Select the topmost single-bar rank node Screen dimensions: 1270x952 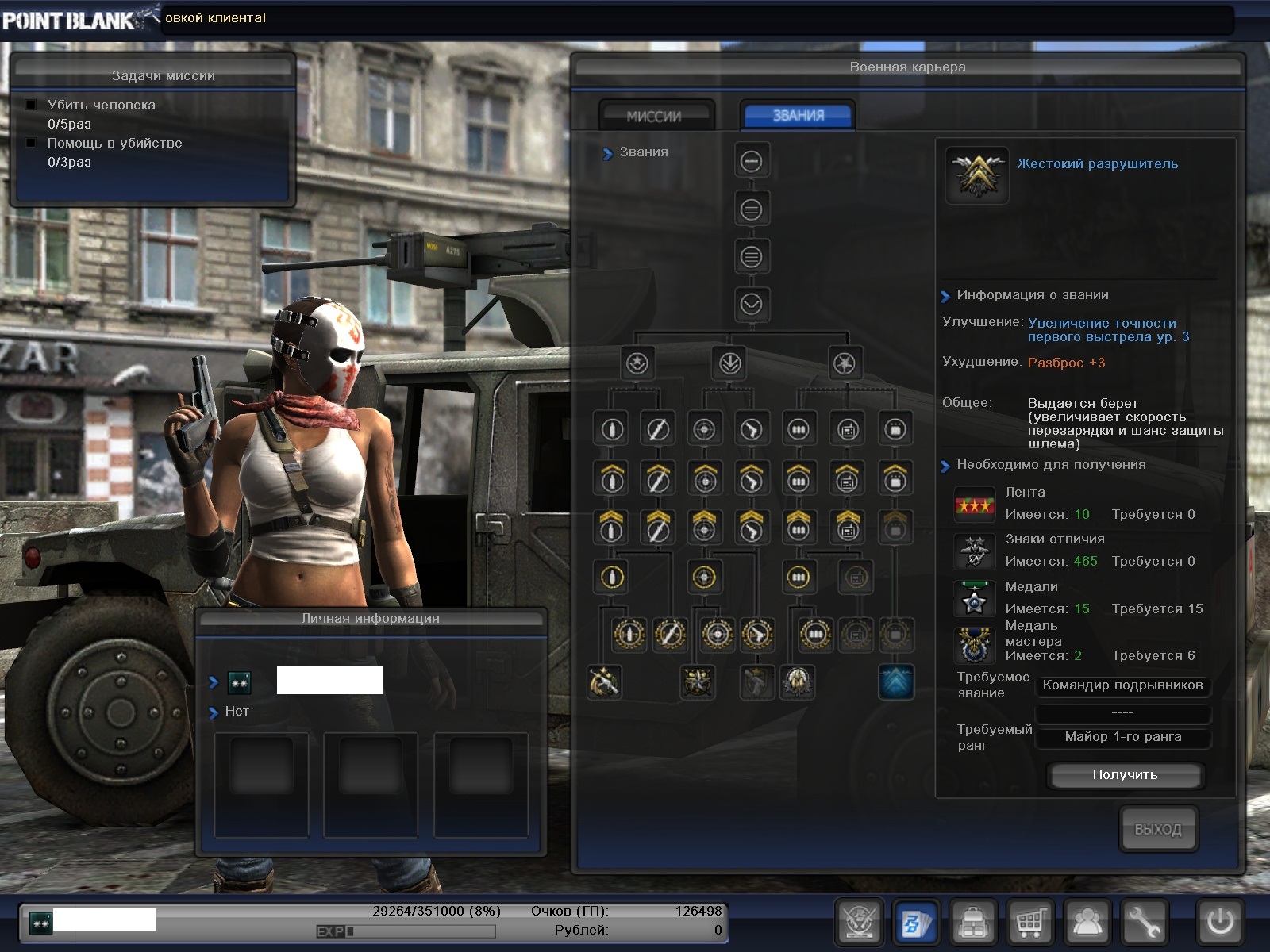pyautogui.click(x=751, y=161)
